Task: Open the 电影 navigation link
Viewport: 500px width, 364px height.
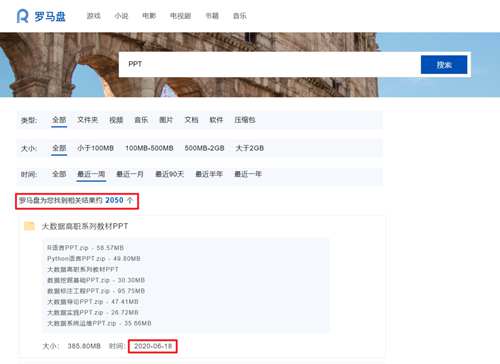Action: pos(149,16)
